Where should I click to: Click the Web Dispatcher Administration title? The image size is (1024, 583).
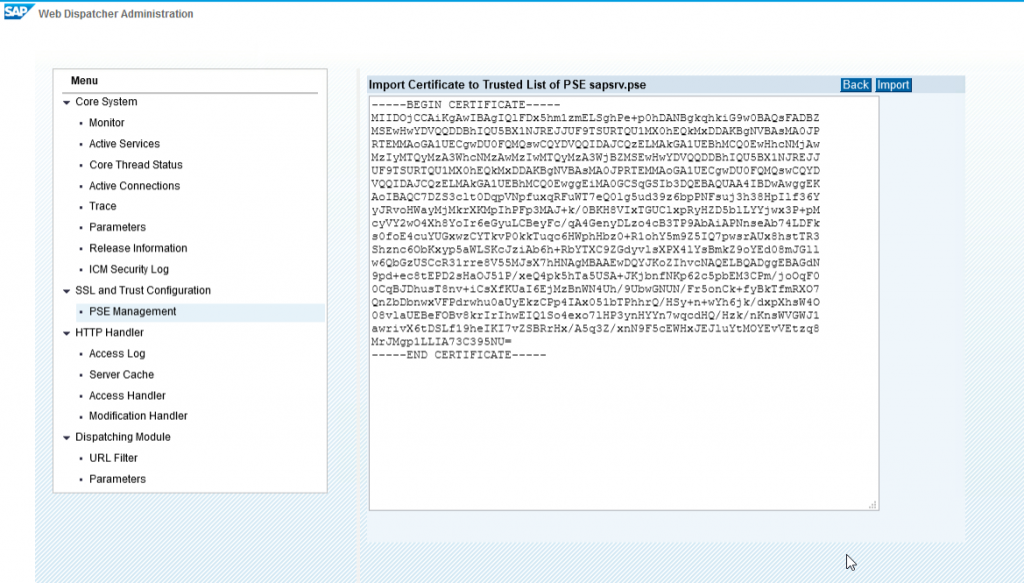[116, 14]
